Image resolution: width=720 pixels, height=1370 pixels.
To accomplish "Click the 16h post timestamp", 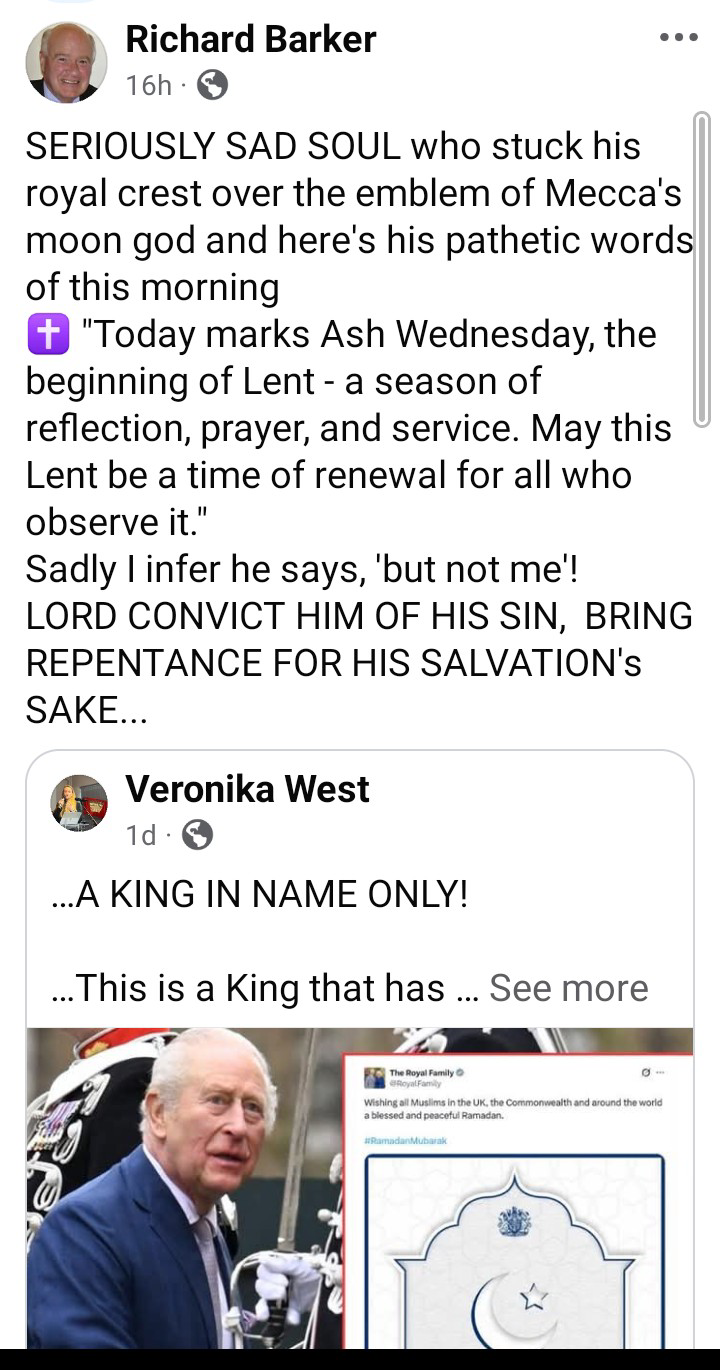I will pyautogui.click(x=149, y=86).
